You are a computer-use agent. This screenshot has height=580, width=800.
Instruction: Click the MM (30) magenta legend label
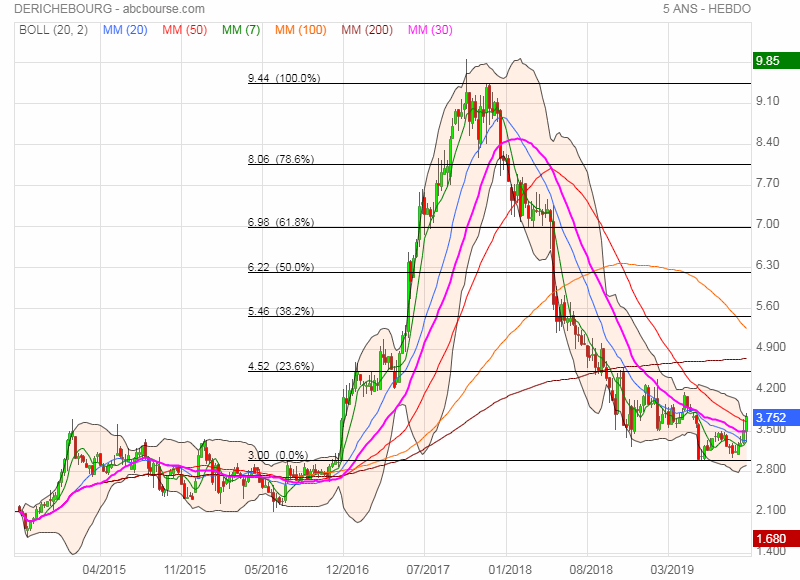tap(430, 30)
